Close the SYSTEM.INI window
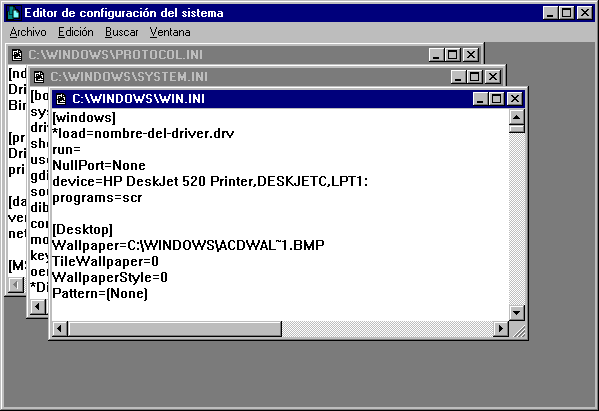 click(x=493, y=77)
